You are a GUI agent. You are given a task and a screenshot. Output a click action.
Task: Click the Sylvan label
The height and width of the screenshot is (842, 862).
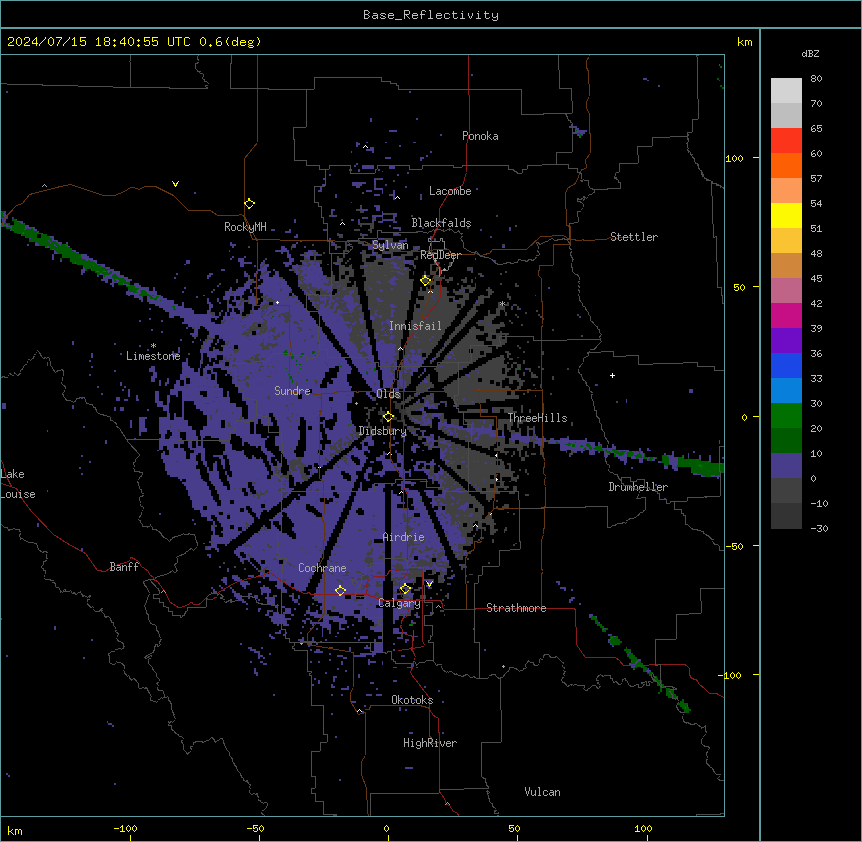tap(390, 245)
